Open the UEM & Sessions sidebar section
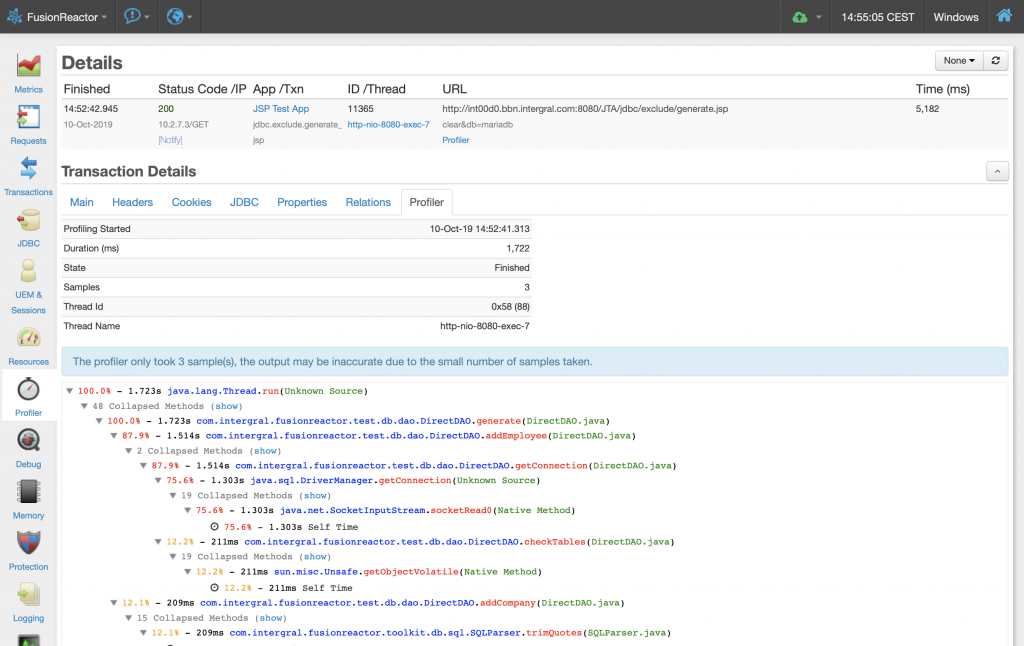This screenshot has height=646, width=1024. [28, 286]
